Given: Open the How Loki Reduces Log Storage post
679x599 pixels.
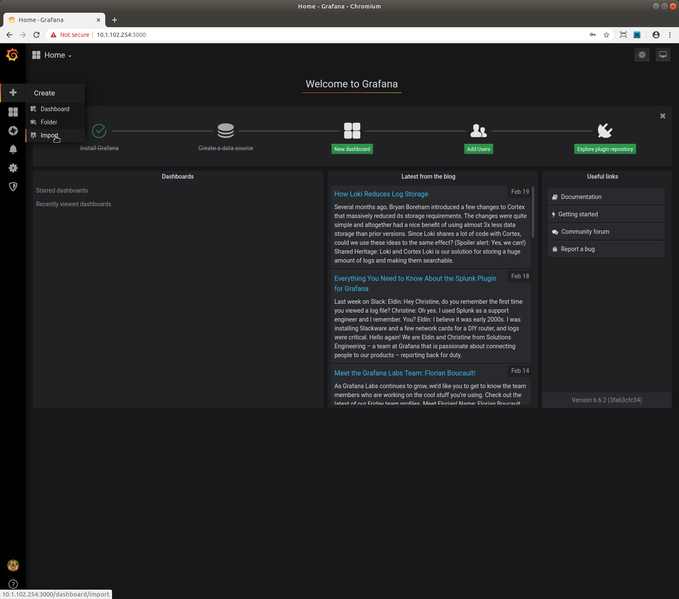Looking at the screenshot, I should pyautogui.click(x=381, y=194).
